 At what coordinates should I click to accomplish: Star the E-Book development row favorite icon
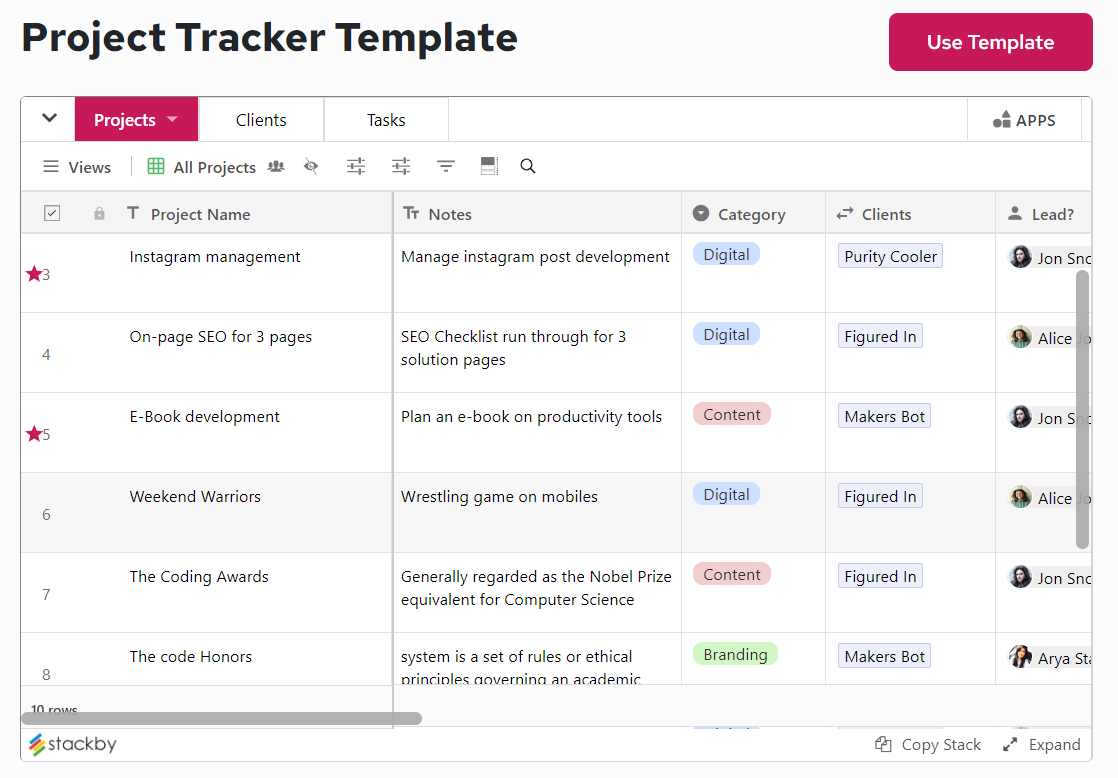point(33,430)
